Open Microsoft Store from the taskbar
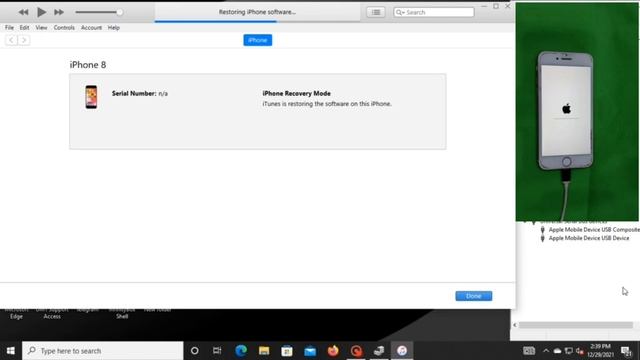The height and width of the screenshot is (360, 640). click(x=287, y=351)
